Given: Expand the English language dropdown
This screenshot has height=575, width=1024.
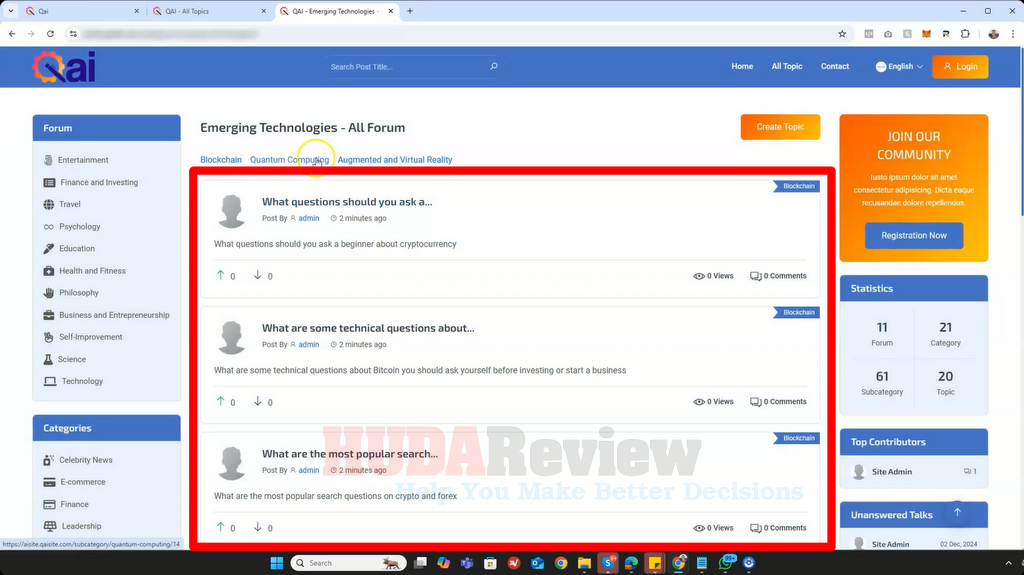Looking at the screenshot, I should [899, 67].
